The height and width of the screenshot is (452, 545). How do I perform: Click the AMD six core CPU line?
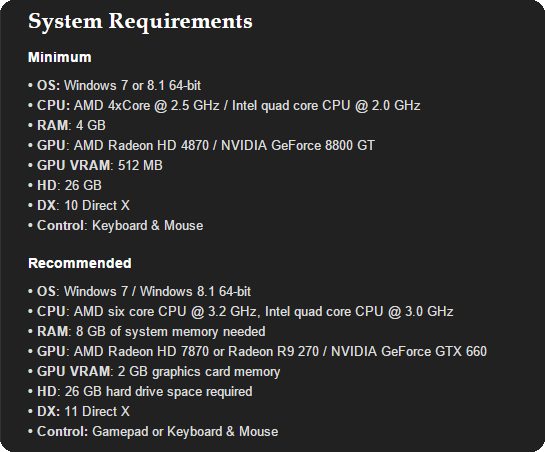pos(241,312)
